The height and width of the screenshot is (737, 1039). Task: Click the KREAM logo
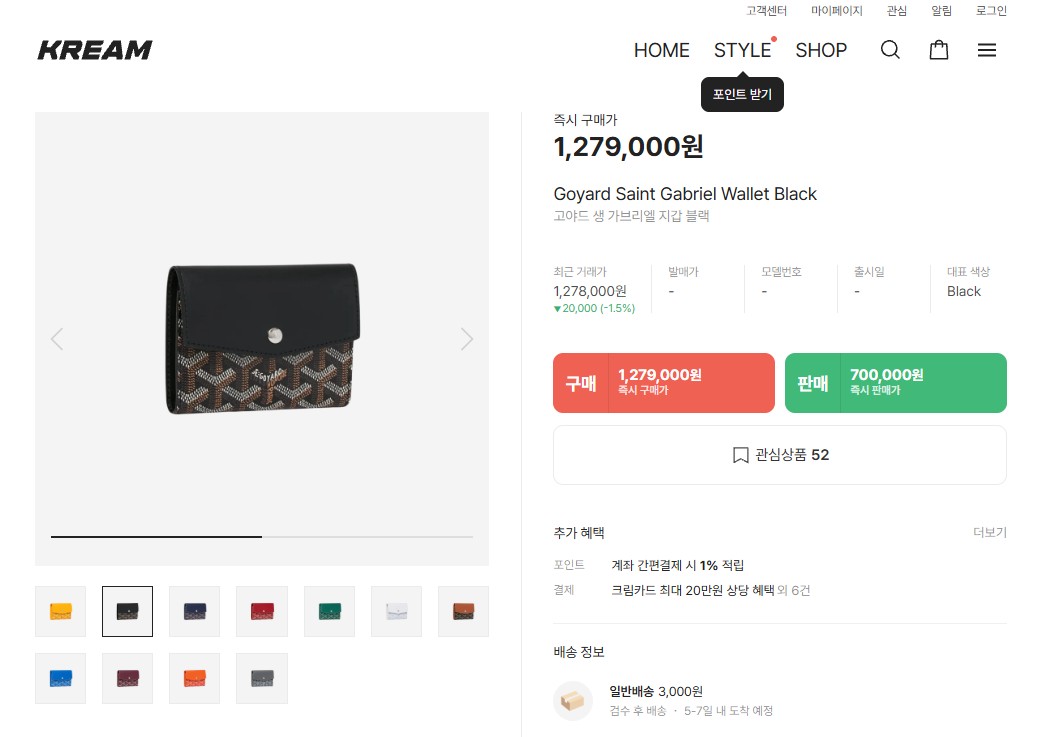(95, 50)
